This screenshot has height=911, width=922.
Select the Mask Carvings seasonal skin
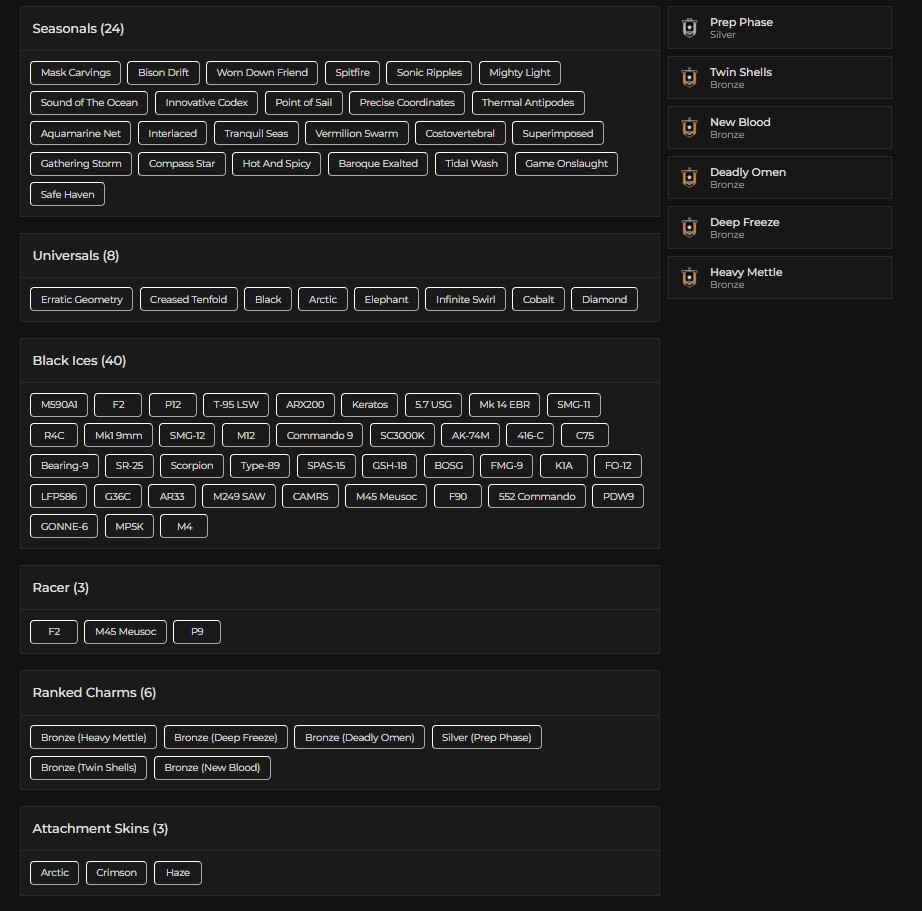coord(75,72)
